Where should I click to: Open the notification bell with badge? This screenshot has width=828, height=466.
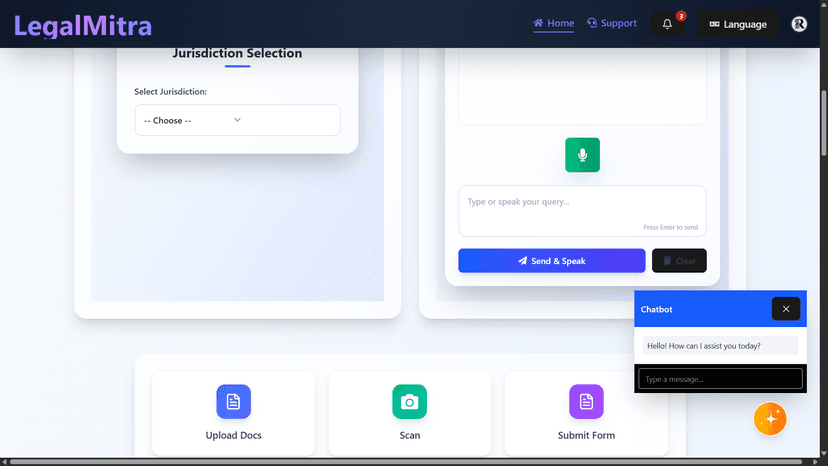click(667, 24)
